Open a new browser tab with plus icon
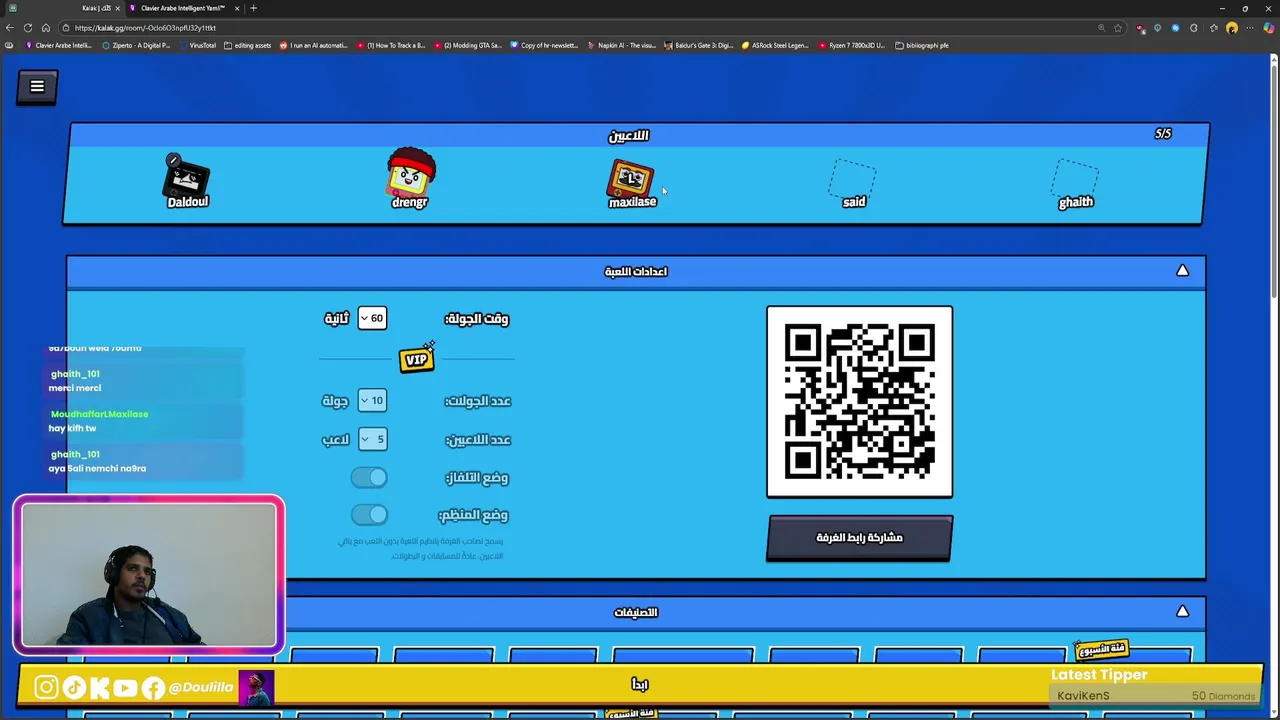 coord(253,8)
